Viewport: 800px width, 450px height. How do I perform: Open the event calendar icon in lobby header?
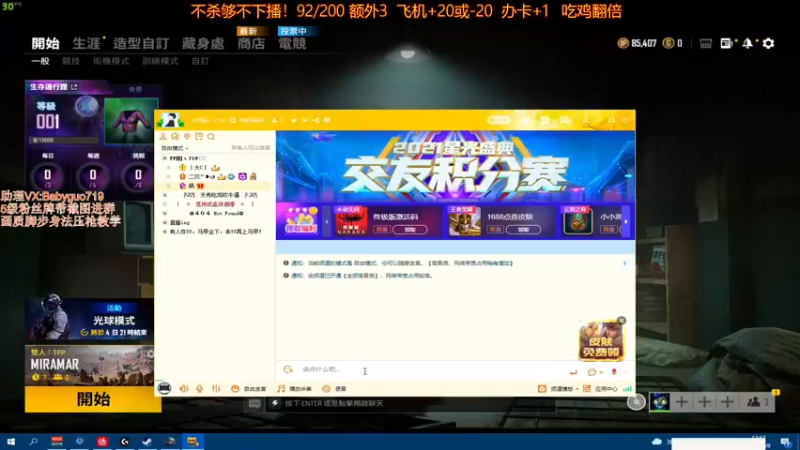(x=706, y=44)
